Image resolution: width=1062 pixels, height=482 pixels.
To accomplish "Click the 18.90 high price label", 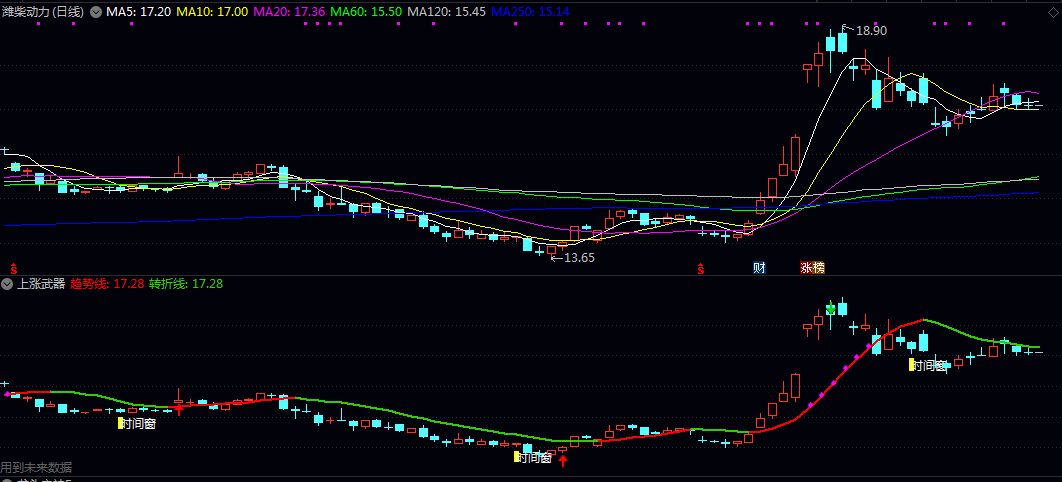I will [x=871, y=30].
